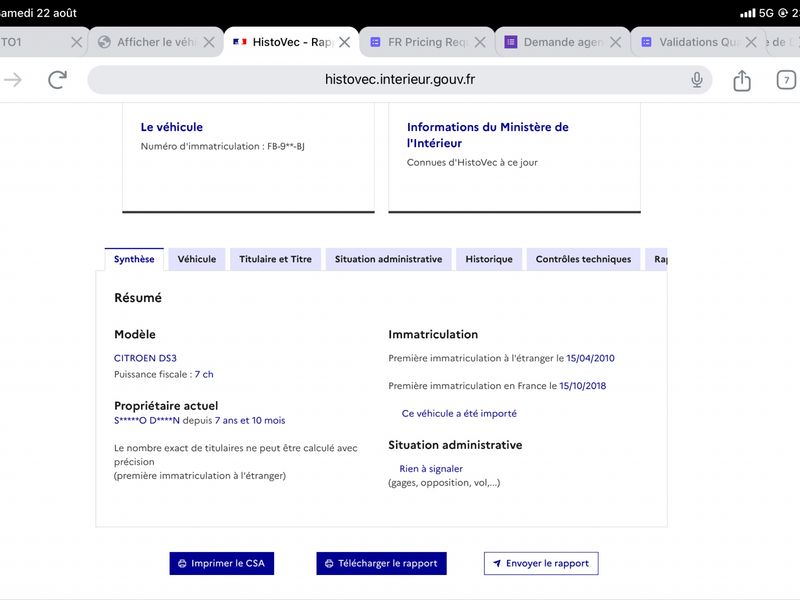Click the Informations du Ministère de l'Intérieur heading
Image resolution: width=800 pixels, height=600 pixels.
[x=488, y=135]
